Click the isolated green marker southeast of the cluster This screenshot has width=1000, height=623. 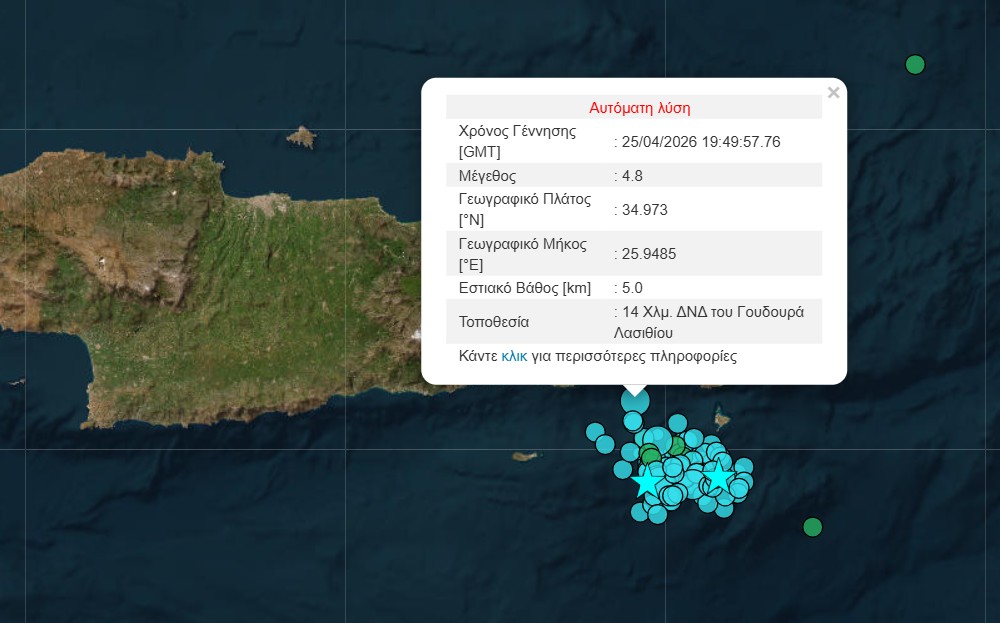click(812, 527)
